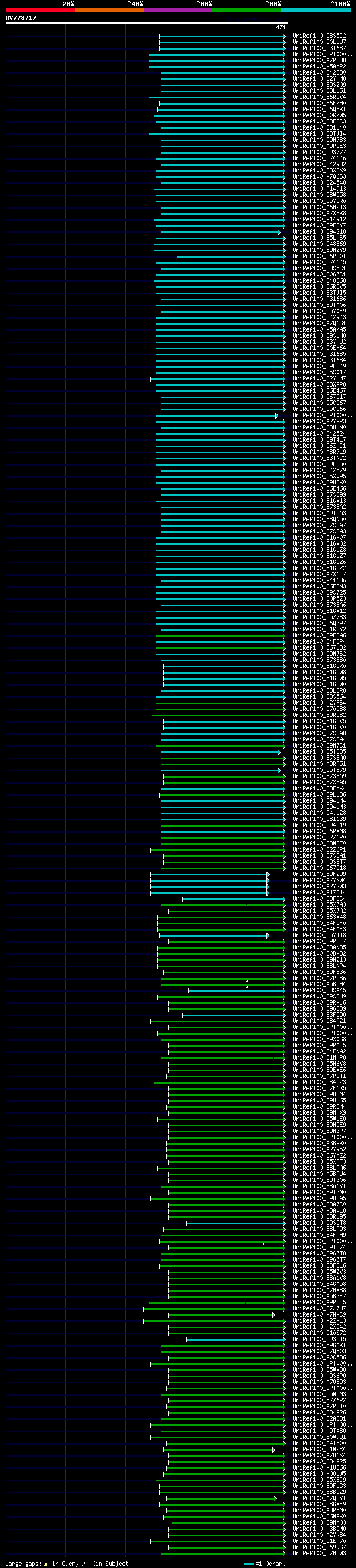Screen dimensions: 356x1568
Task: Click UniRef100_Q9M7S3 label
Action: click(319, 140)
